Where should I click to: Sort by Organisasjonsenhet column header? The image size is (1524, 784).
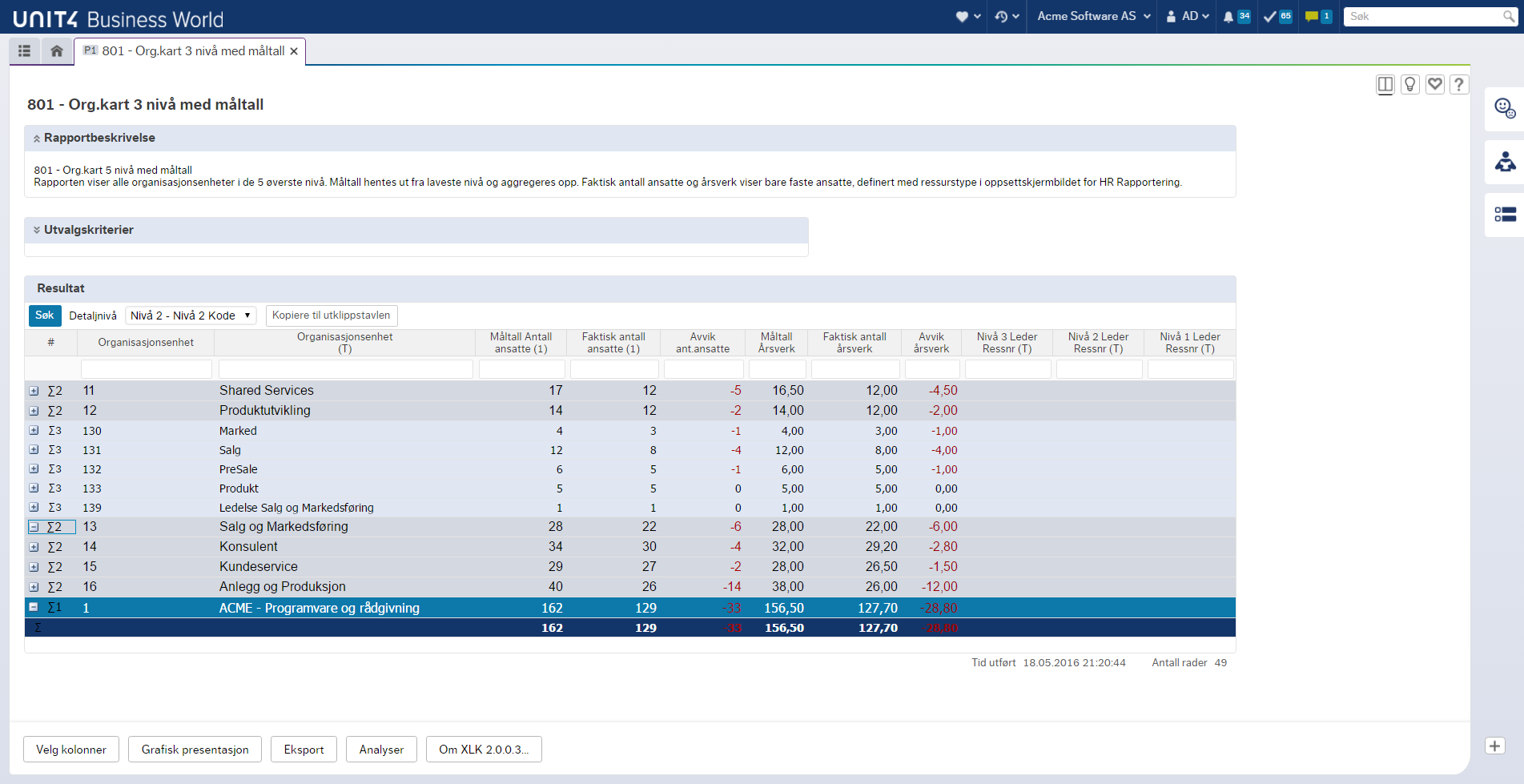pyautogui.click(x=146, y=343)
